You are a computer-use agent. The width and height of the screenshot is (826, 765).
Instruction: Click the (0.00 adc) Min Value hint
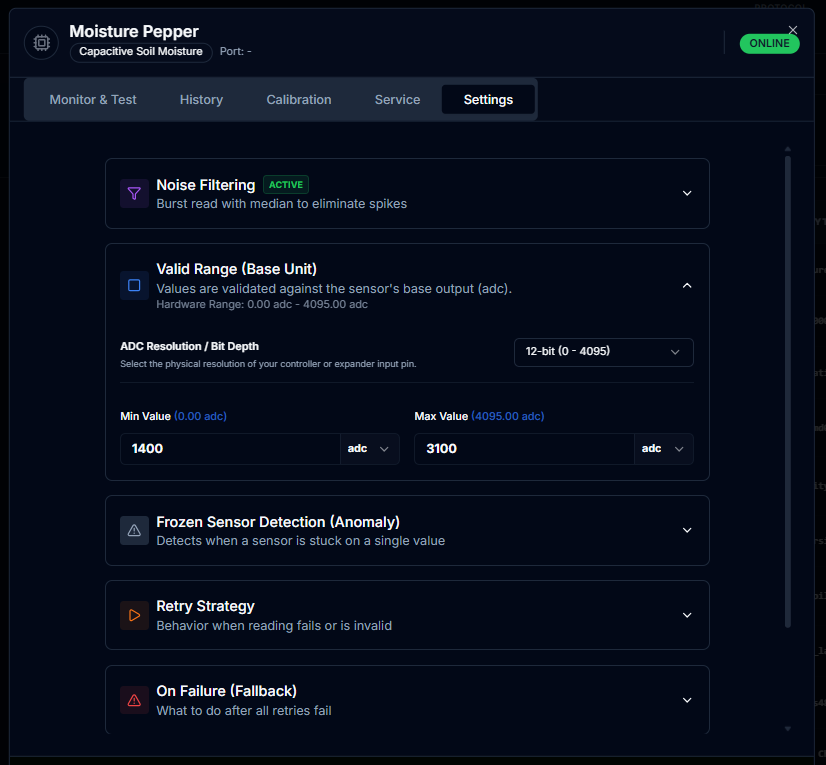click(x=200, y=416)
